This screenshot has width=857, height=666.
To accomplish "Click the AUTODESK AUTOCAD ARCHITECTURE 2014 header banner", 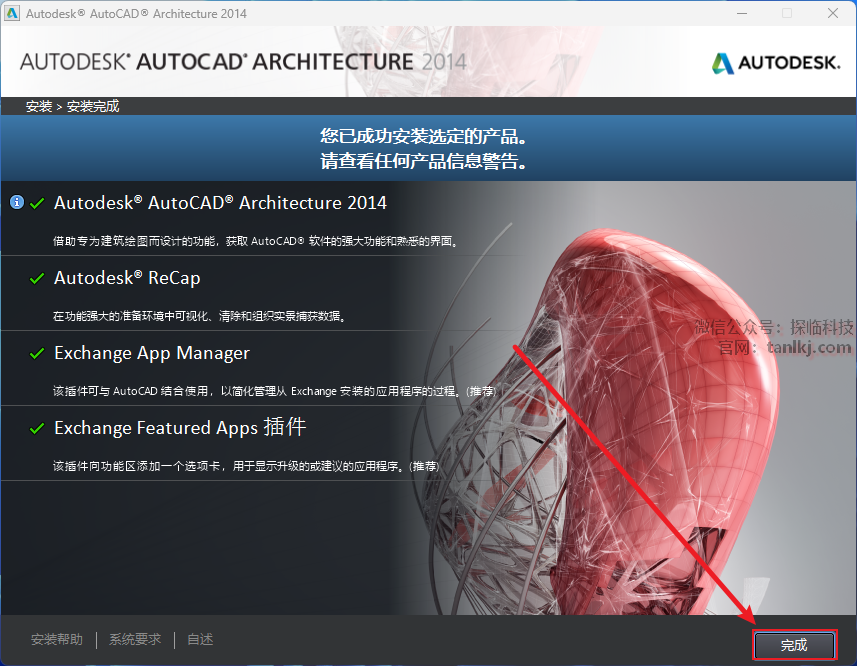I will coord(243,62).
